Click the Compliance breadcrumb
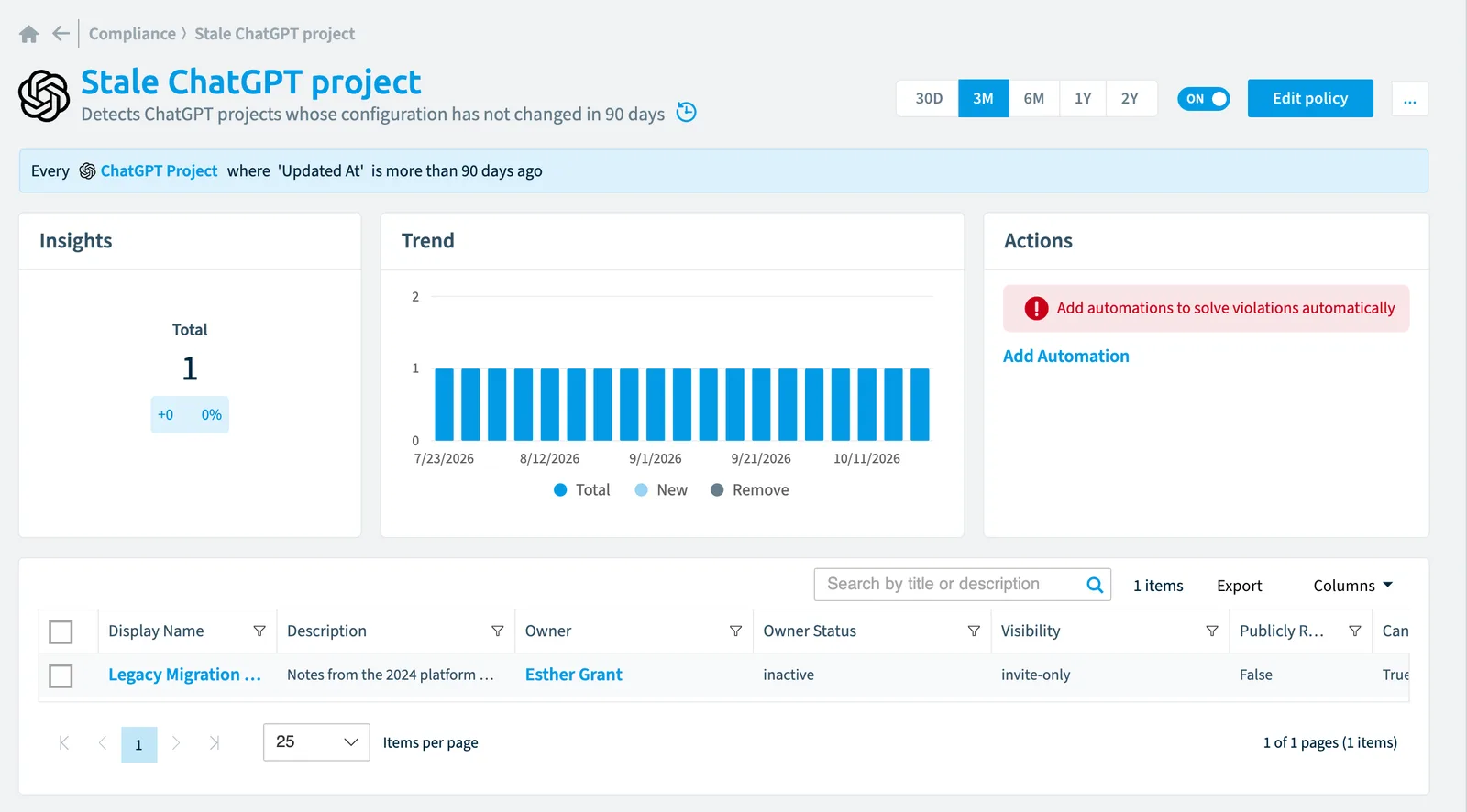 coord(132,34)
